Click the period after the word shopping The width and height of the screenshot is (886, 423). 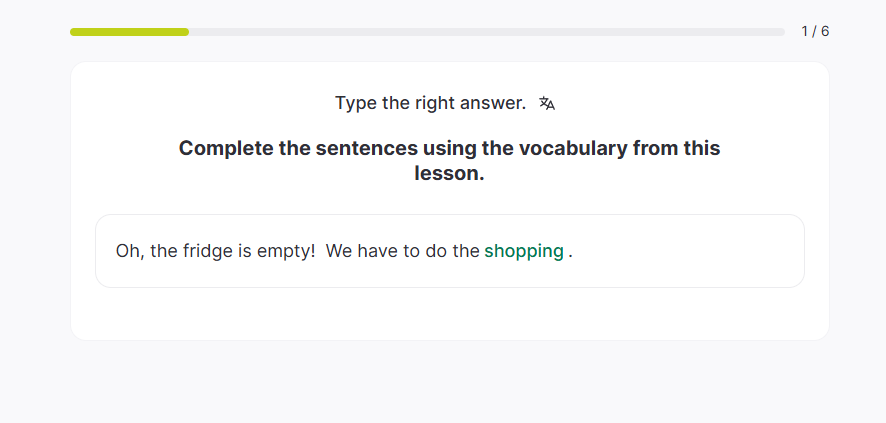coord(570,252)
